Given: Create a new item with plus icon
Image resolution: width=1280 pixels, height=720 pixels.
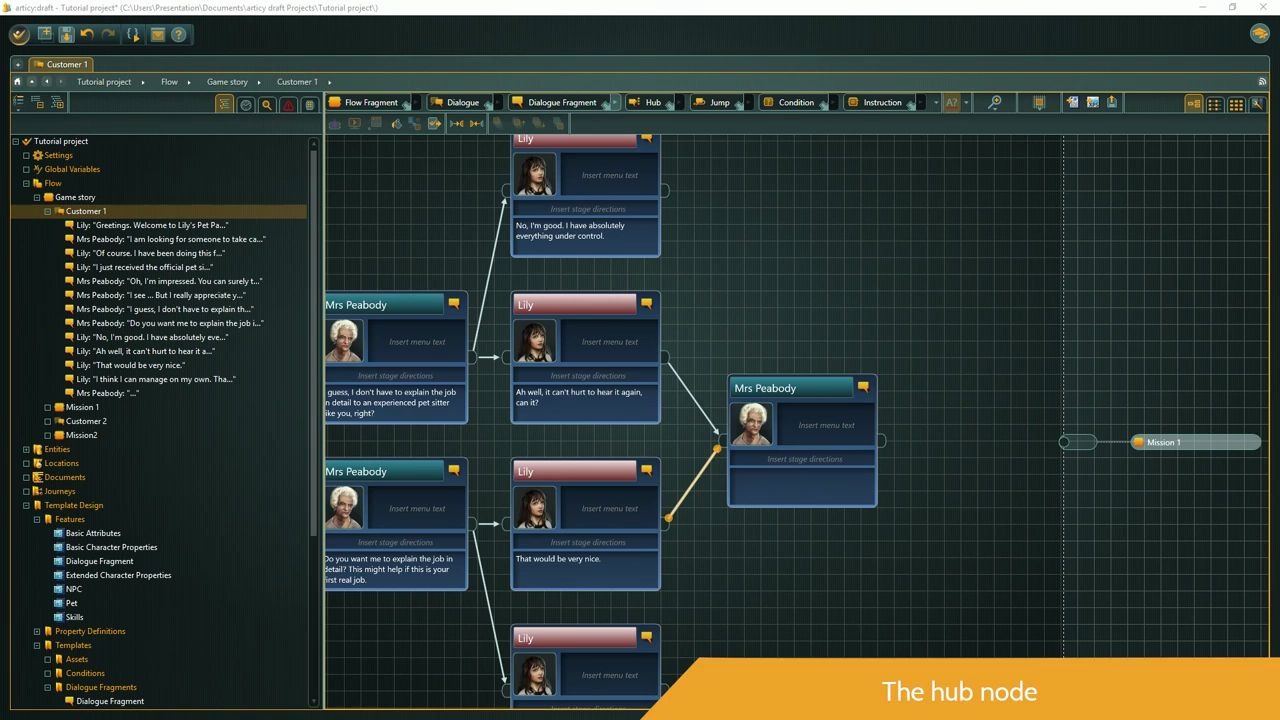Looking at the screenshot, I should pyautogui.click(x=45, y=34).
